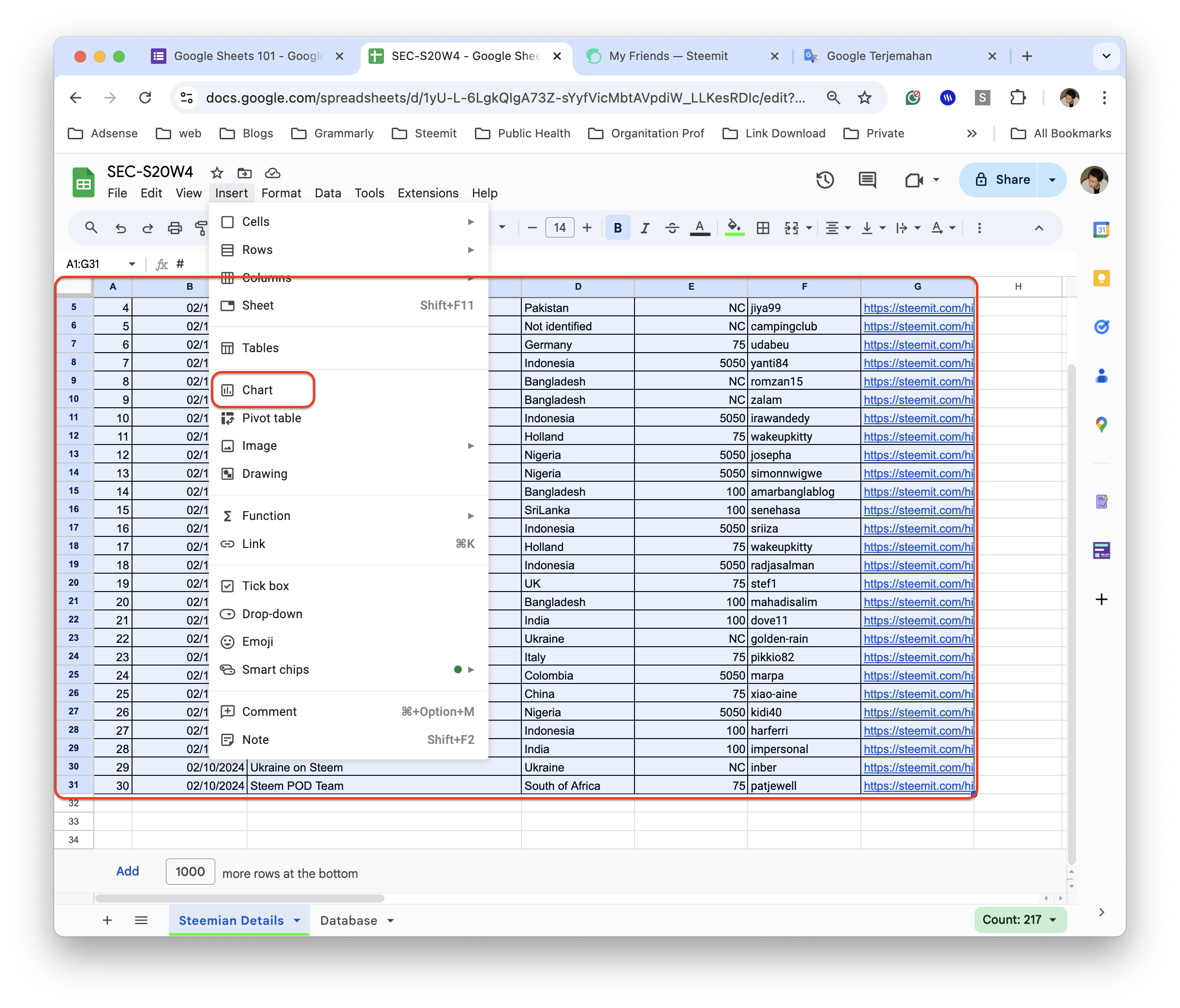
Task: Click the print toolbar icon
Action: coord(175,228)
